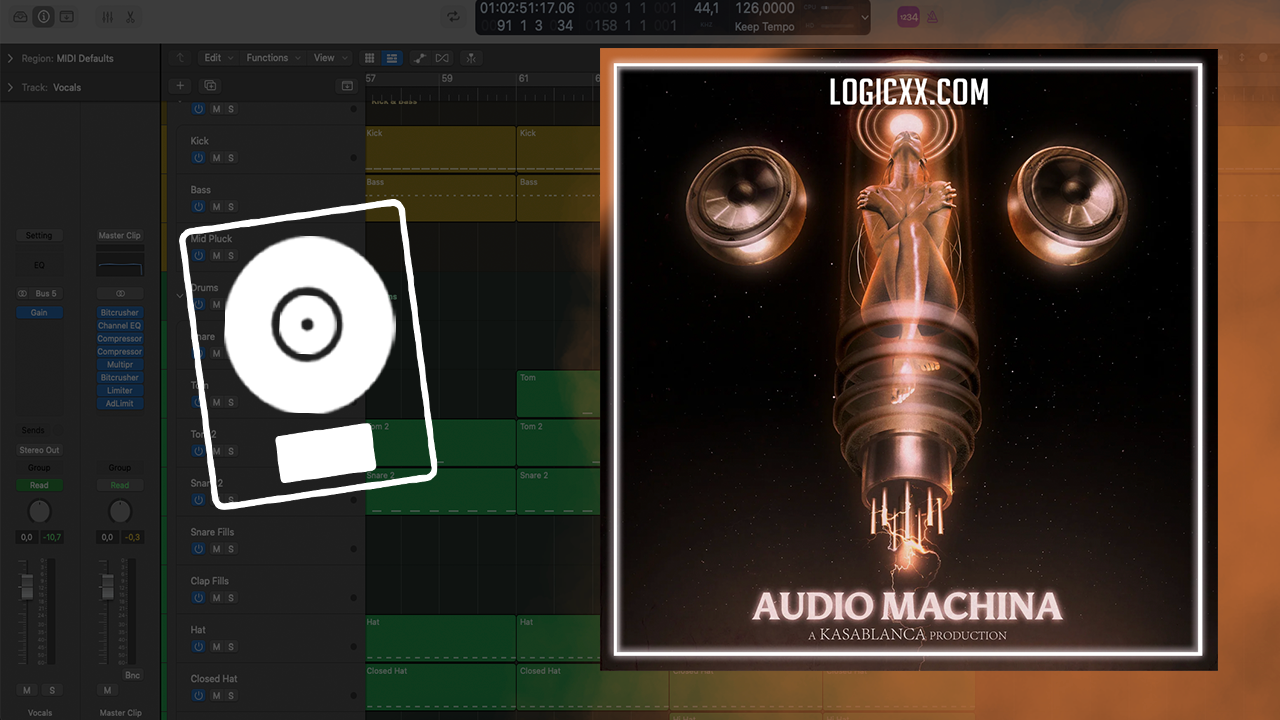Click bar 59 in the ruler
The height and width of the screenshot is (720, 1280).
[x=447, y=78]
